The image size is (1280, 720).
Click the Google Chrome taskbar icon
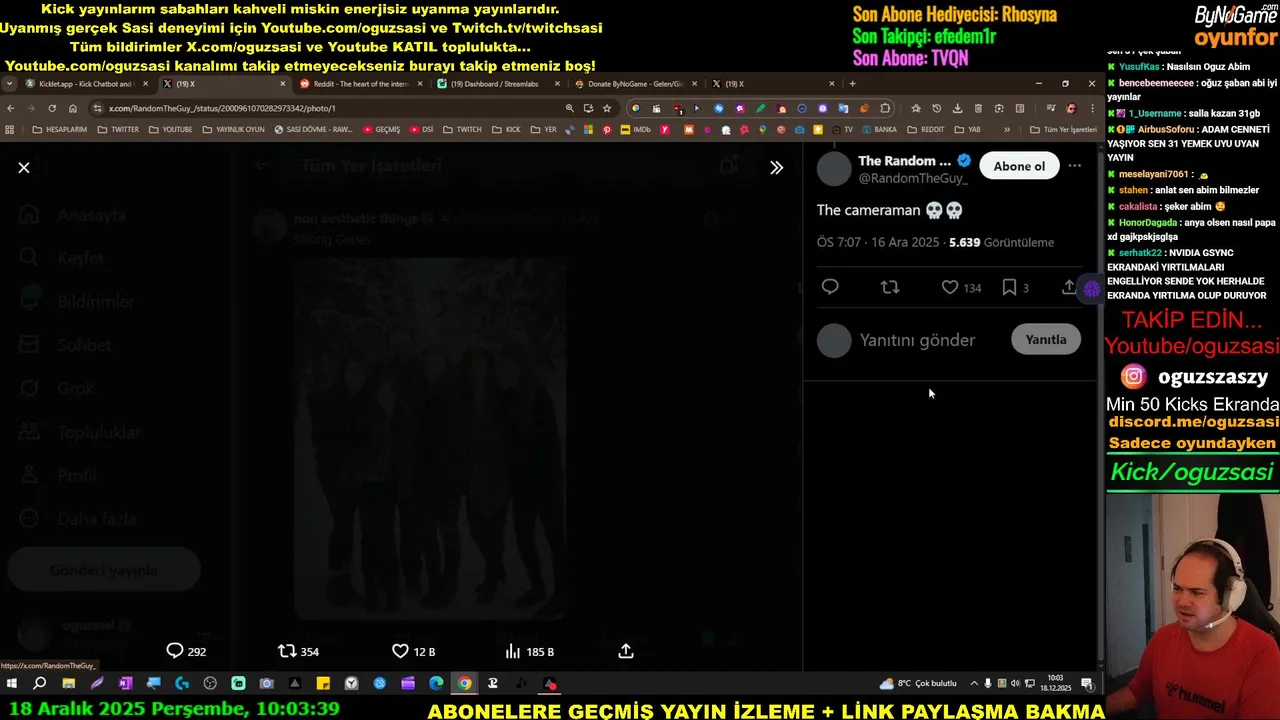[464, 684]
